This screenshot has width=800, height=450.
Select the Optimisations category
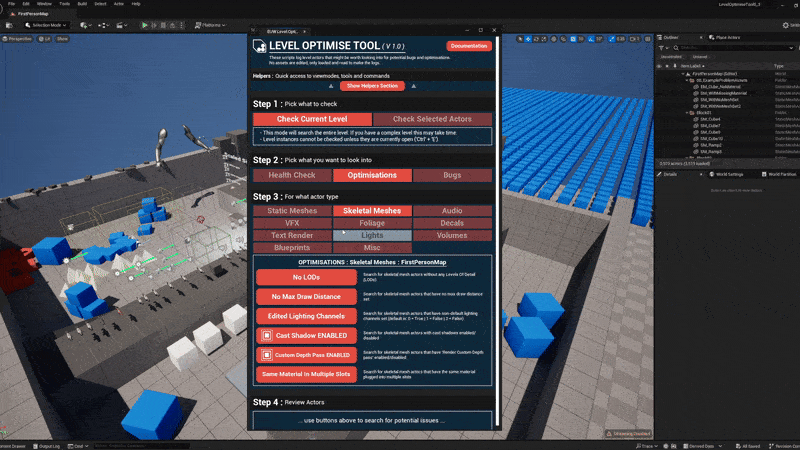pos(372,175)
